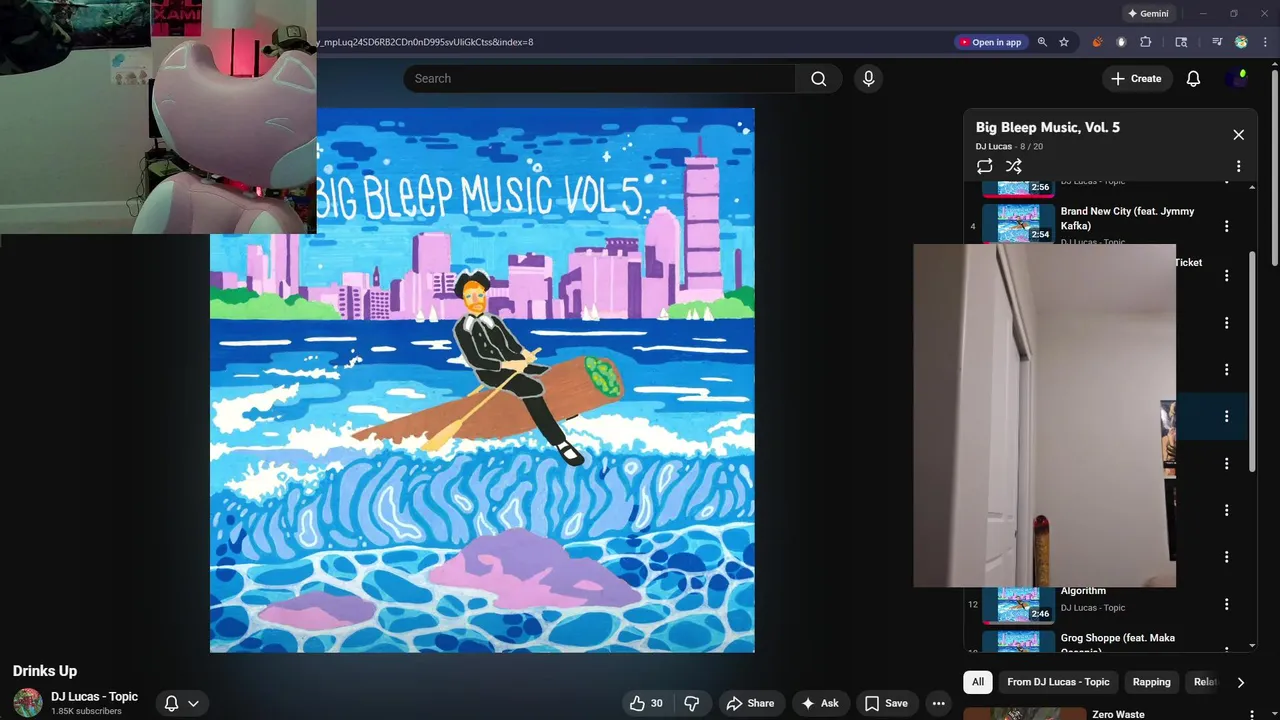Viewport: 1280px width, 720px height.
Task: Toggle loop playlist icon
Action: tap(985, 166)
